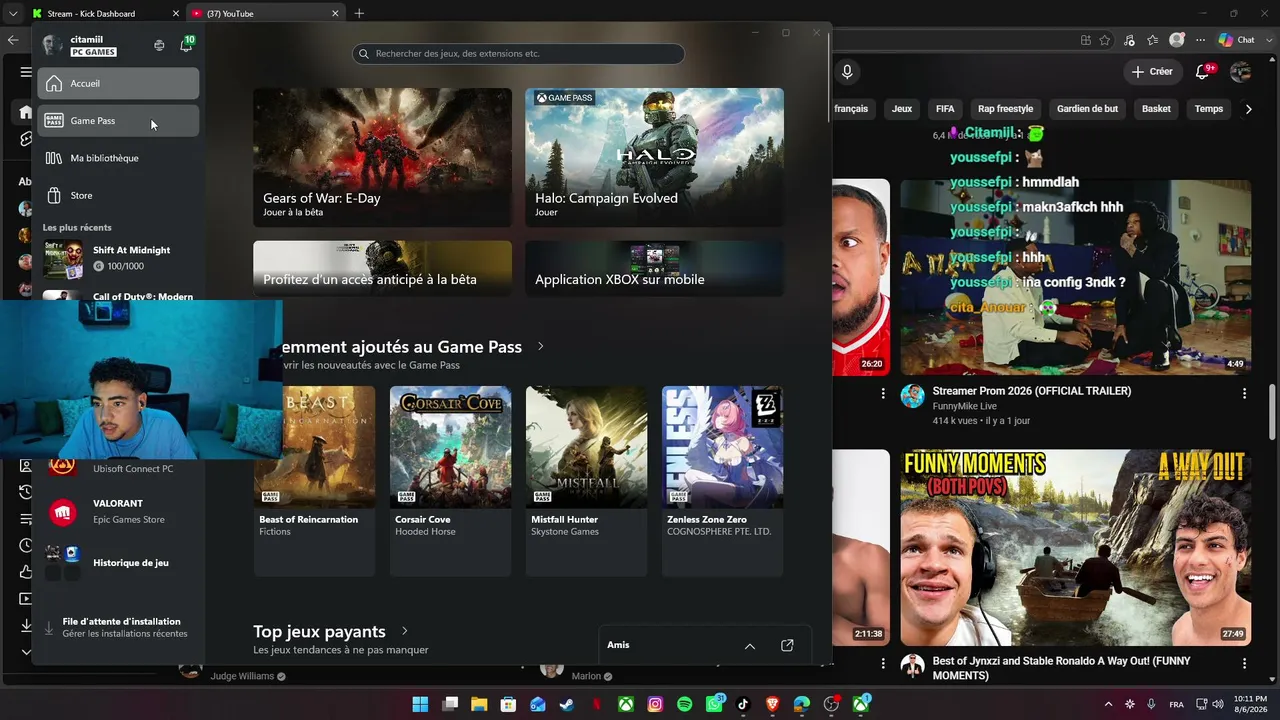Show more YouTube filter chips arrow

click(x=1248, y=109)
